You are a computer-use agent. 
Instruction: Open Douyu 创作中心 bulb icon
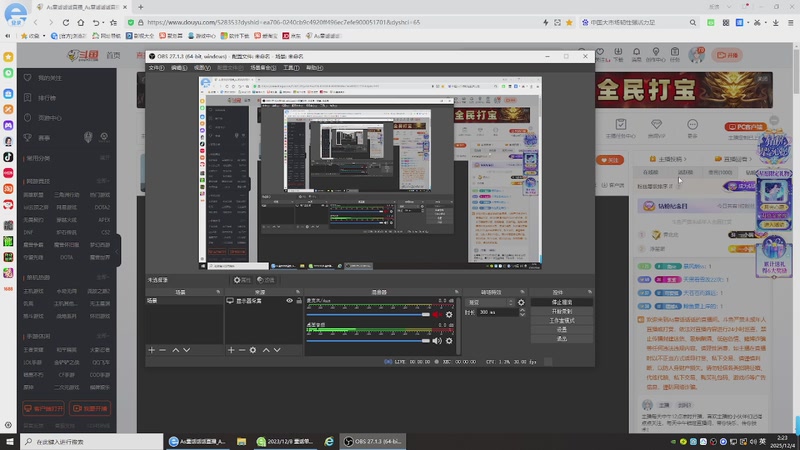click(x=656, y=54)
